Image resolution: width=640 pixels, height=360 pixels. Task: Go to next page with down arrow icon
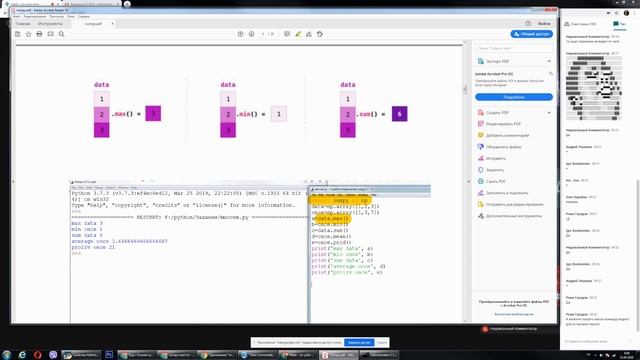(x=251, y=34)
